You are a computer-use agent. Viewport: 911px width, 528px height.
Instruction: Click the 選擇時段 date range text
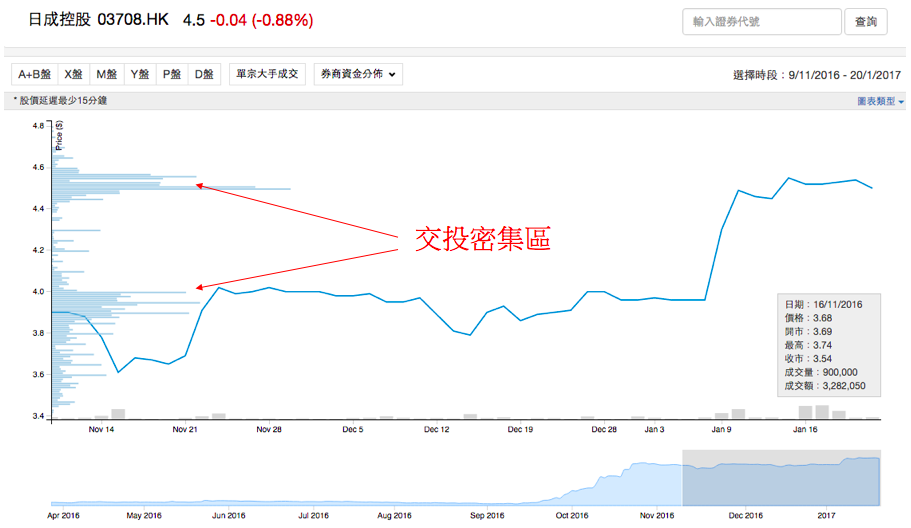(817, 75)
